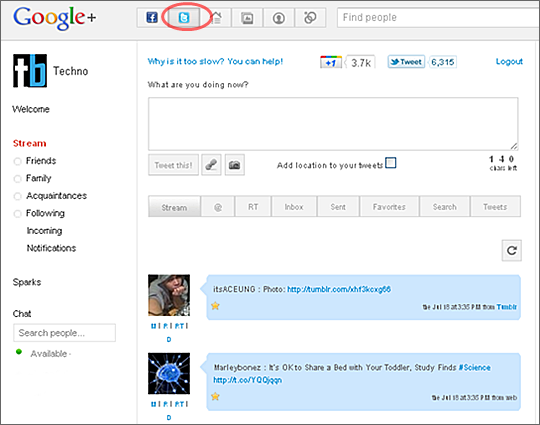This screenshot has width=540, height=425.
Task: Enable Add location to your tweets checkbox
Action: tap(391, 163)
